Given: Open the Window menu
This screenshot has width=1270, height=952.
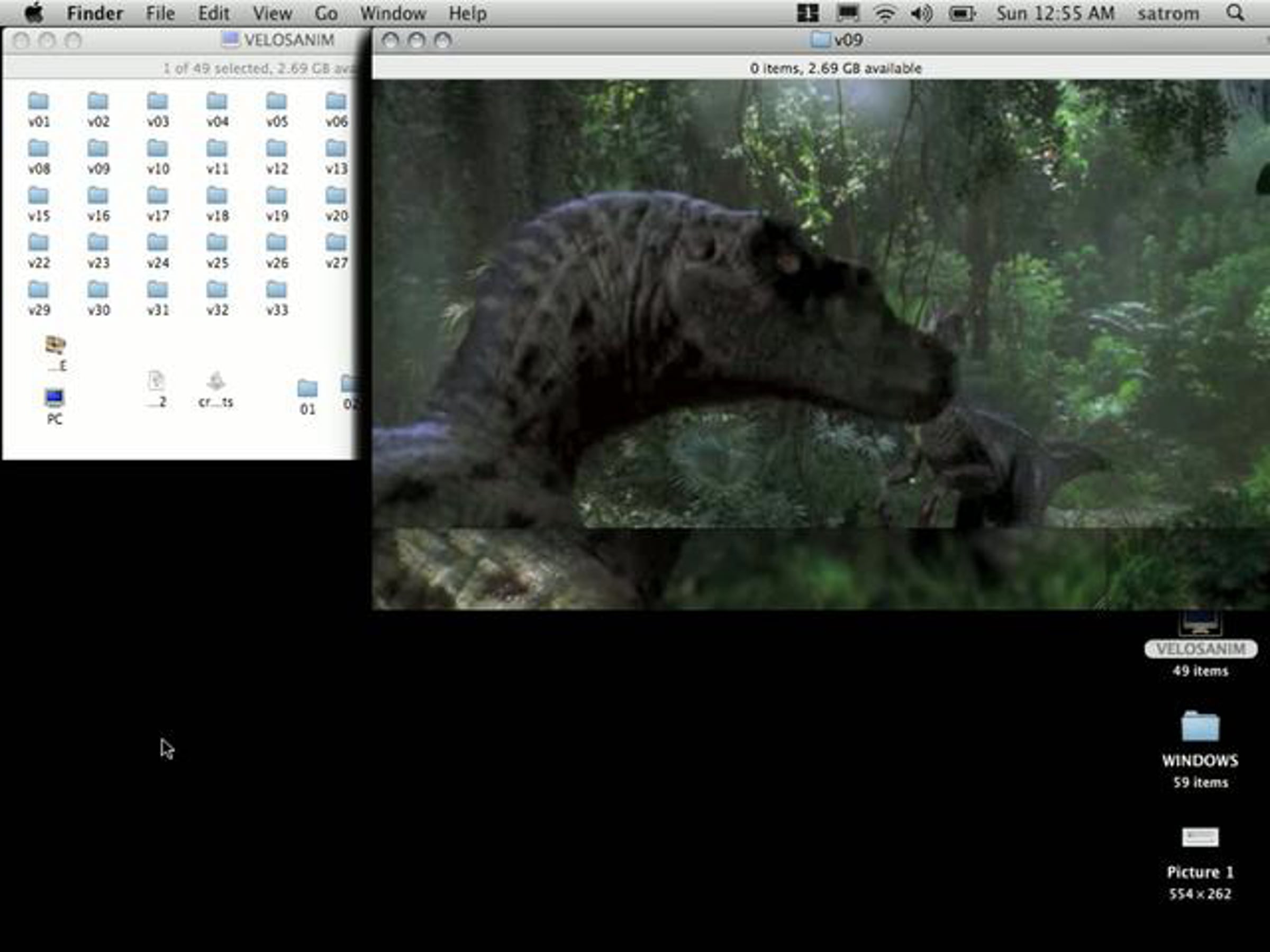Looking at the screenshot, I should tap(393, 13).
